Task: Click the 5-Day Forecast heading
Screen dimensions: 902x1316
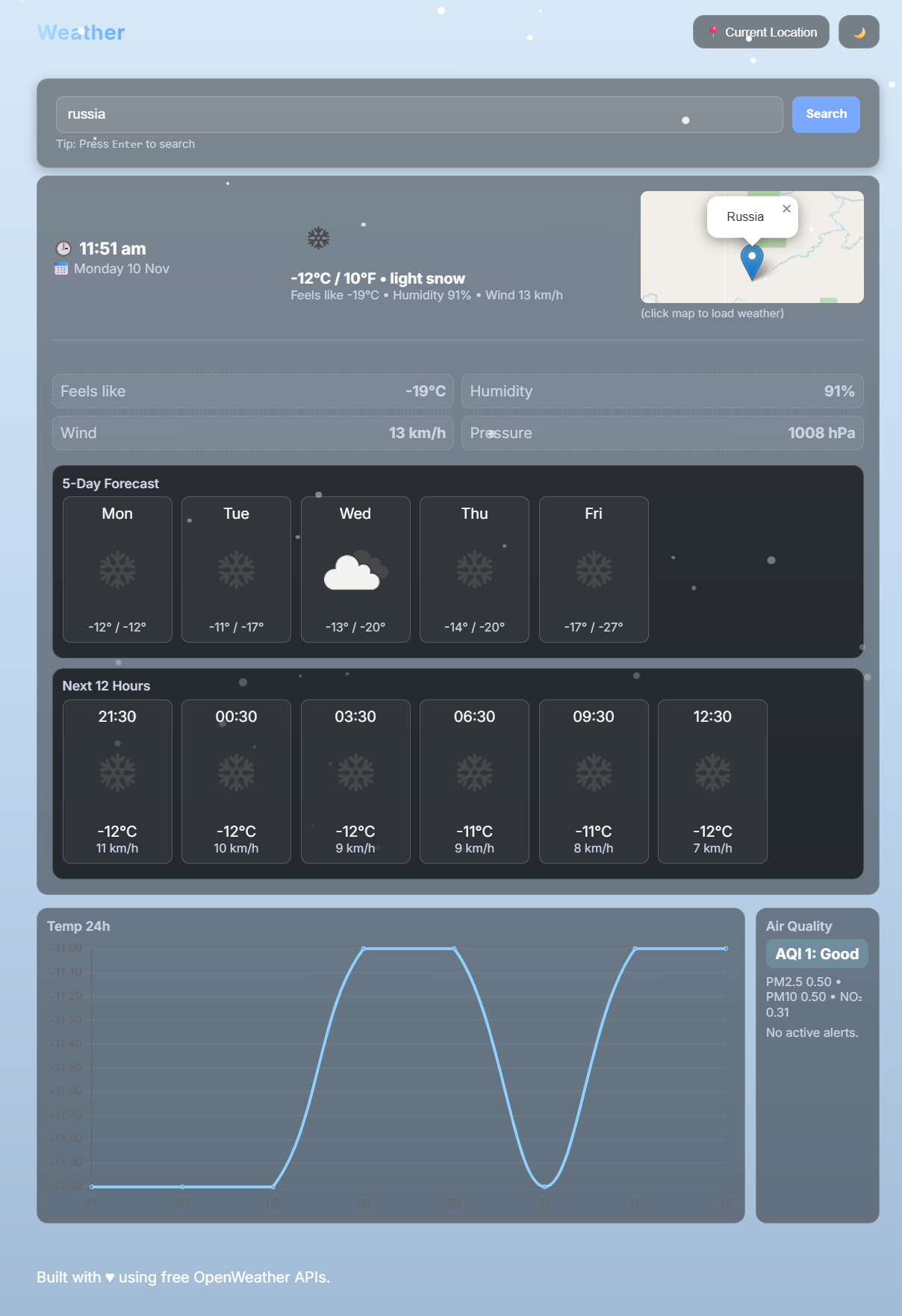Action: point(111,484)
